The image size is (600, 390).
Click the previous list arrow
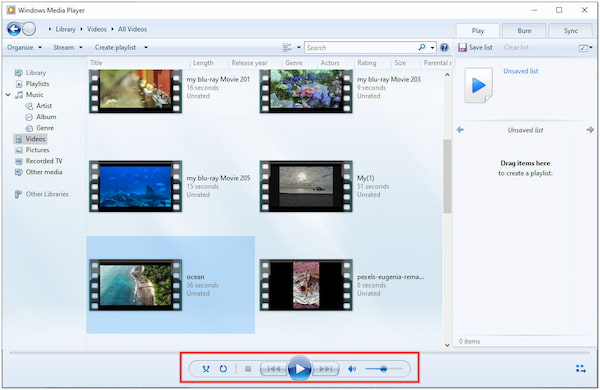(460, 130)
